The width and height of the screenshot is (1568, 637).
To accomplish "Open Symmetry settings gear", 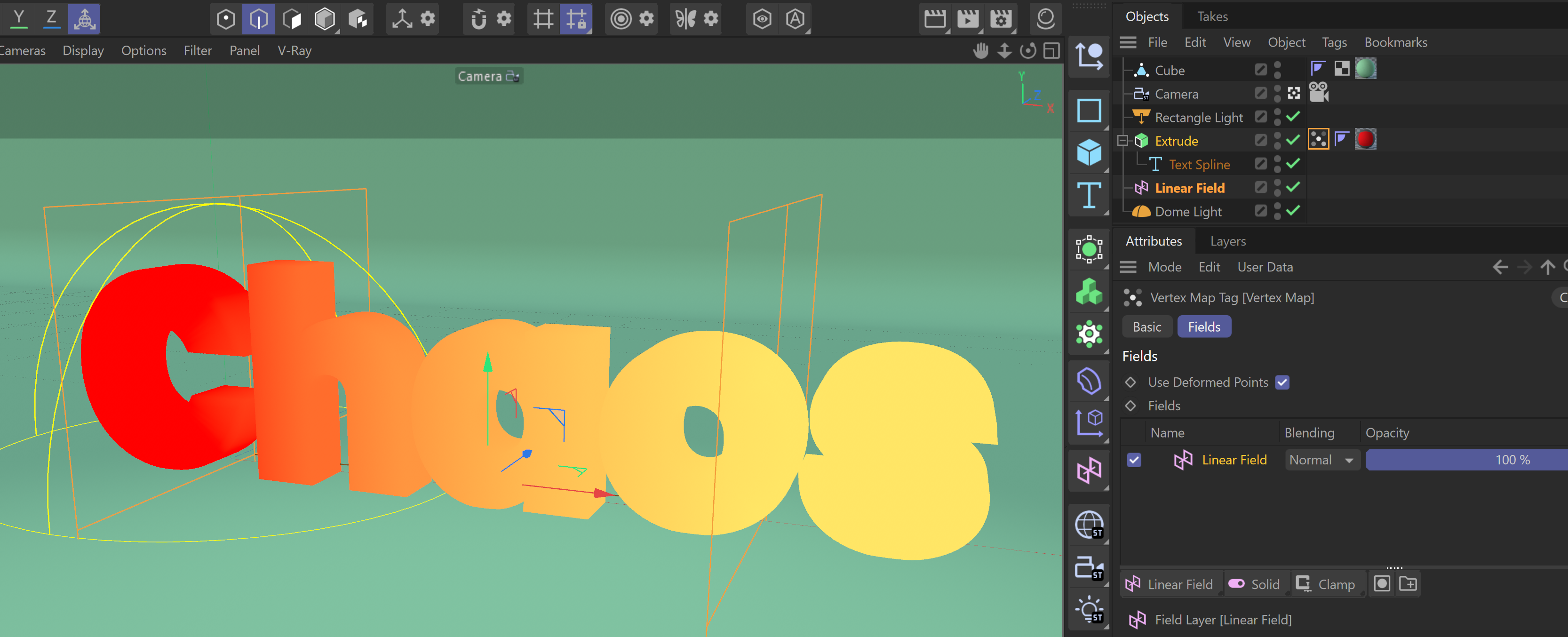I will tap(711, 19).
